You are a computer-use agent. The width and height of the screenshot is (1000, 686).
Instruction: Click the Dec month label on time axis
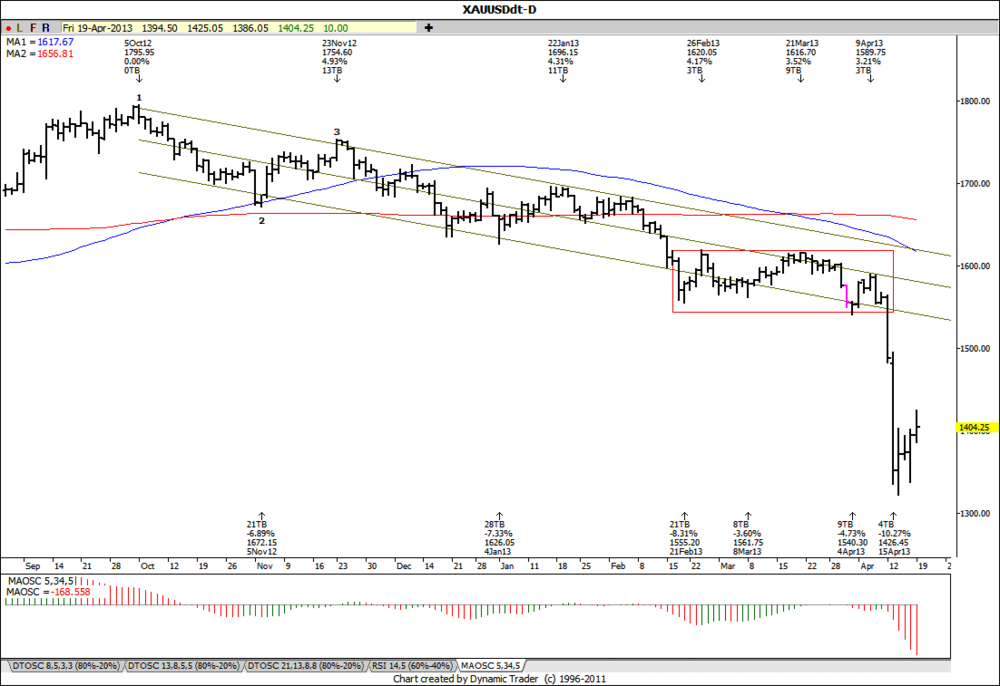(x=404, y=566)
